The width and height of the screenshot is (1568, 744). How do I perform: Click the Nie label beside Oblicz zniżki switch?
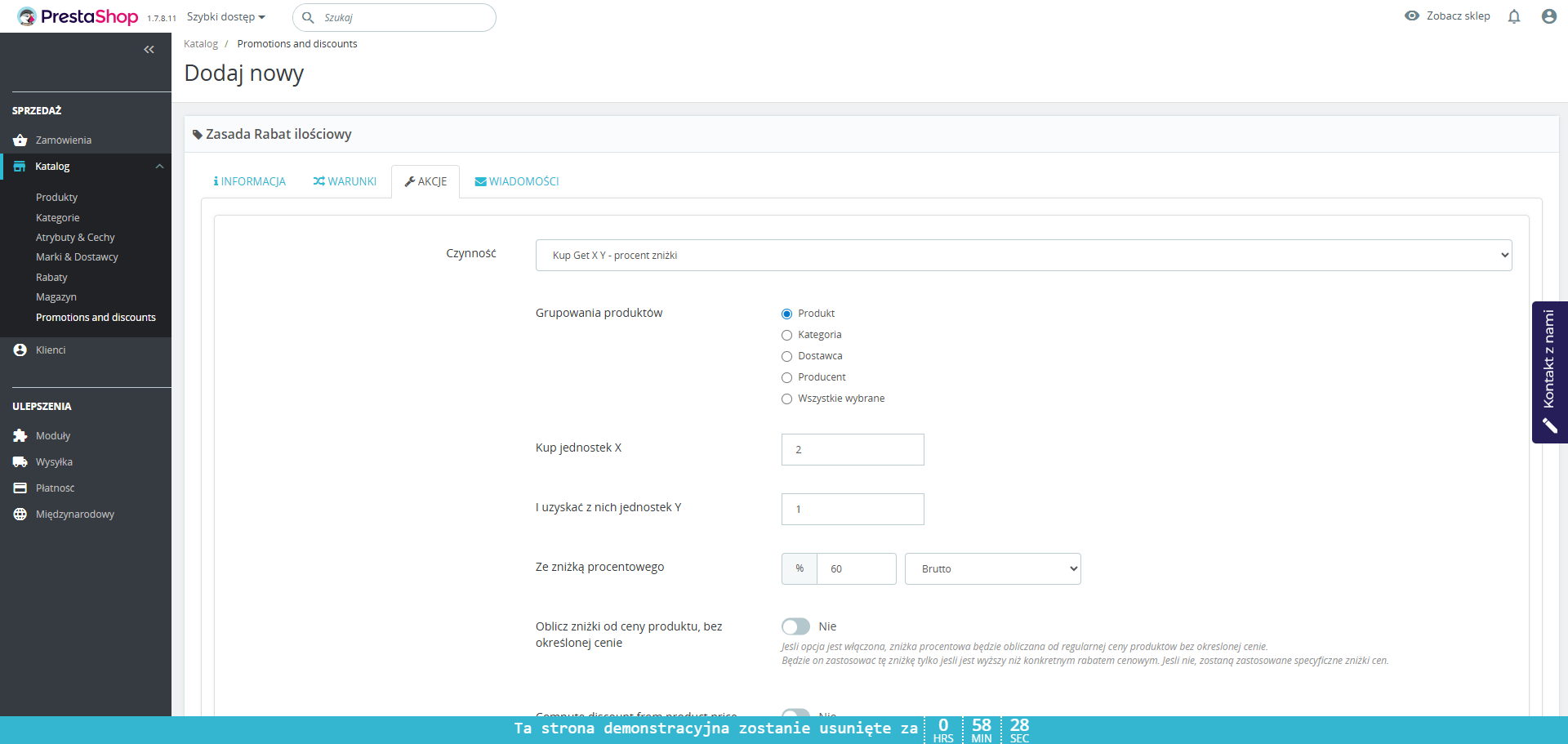(827, 626)
